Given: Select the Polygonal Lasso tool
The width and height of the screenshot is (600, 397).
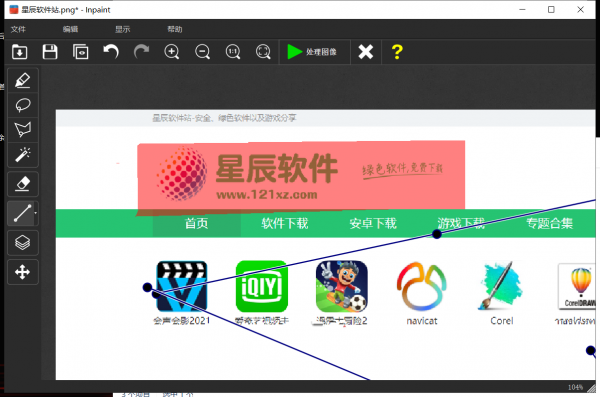Looking at the screenshot, I should 23,130.
